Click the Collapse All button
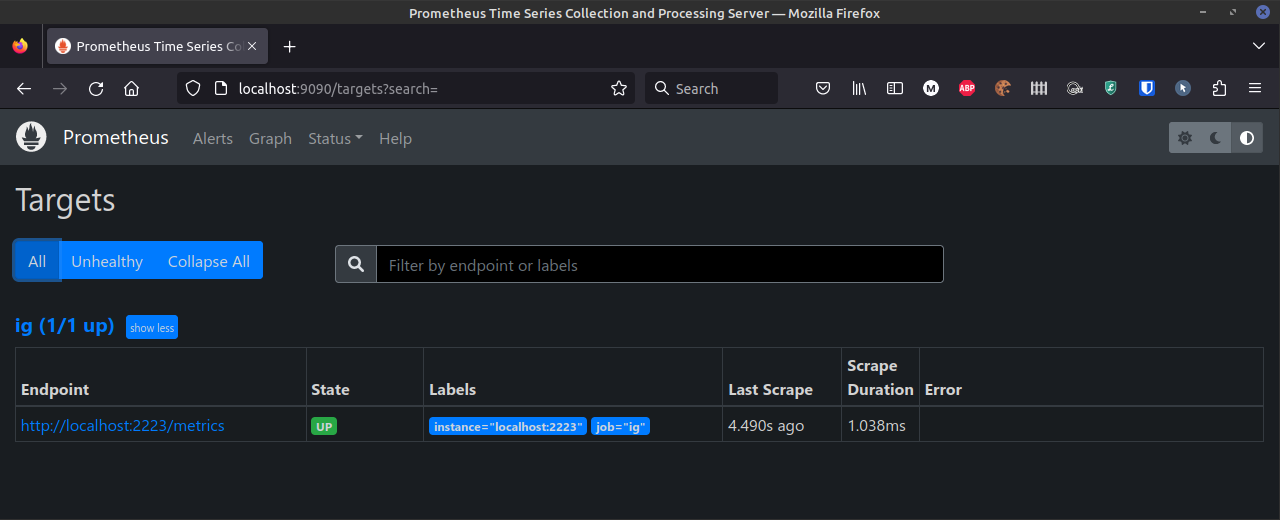The image size is (1280, 520). point(209,261)
